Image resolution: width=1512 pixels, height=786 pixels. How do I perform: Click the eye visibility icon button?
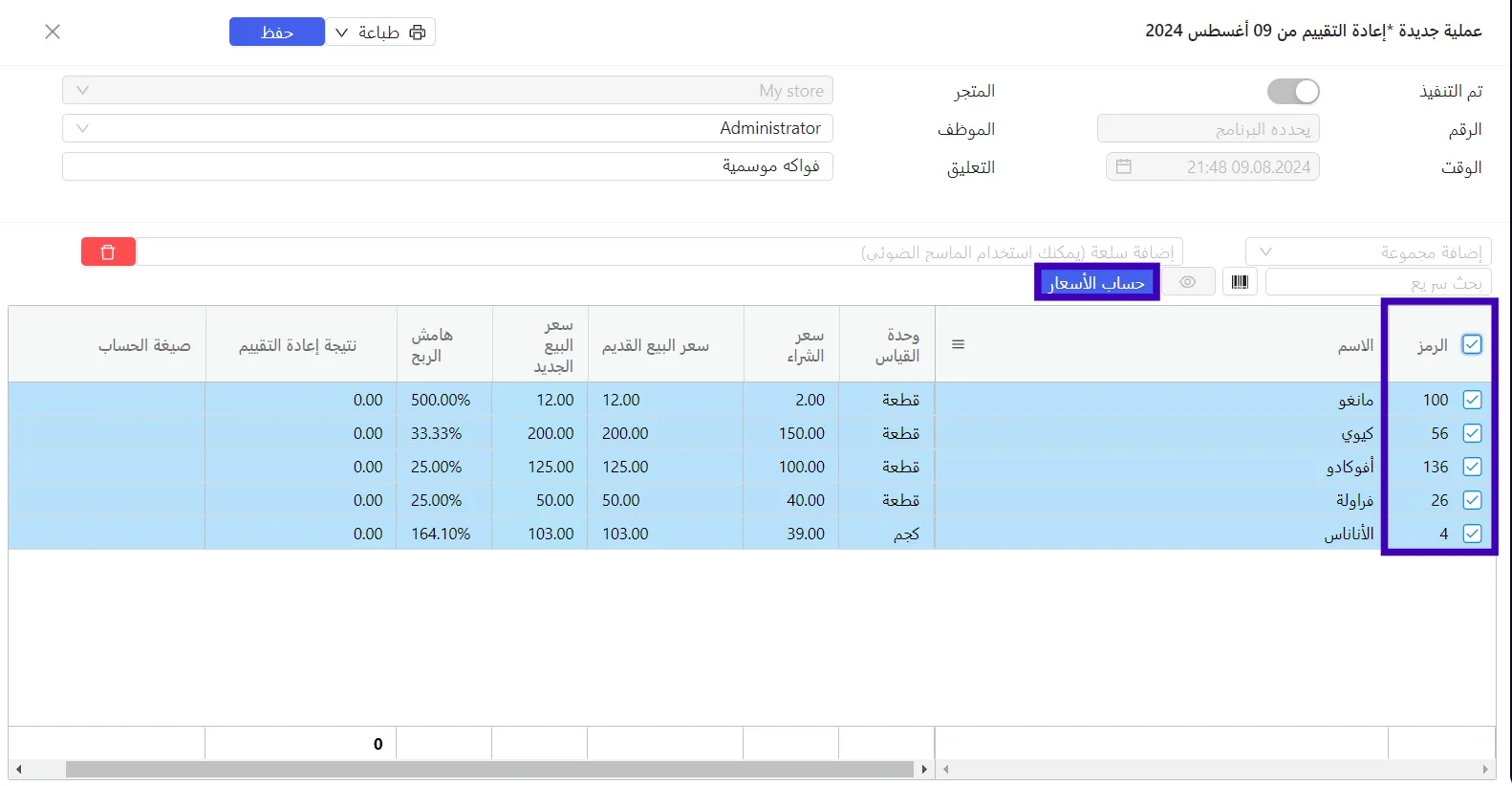(1187, 282)
